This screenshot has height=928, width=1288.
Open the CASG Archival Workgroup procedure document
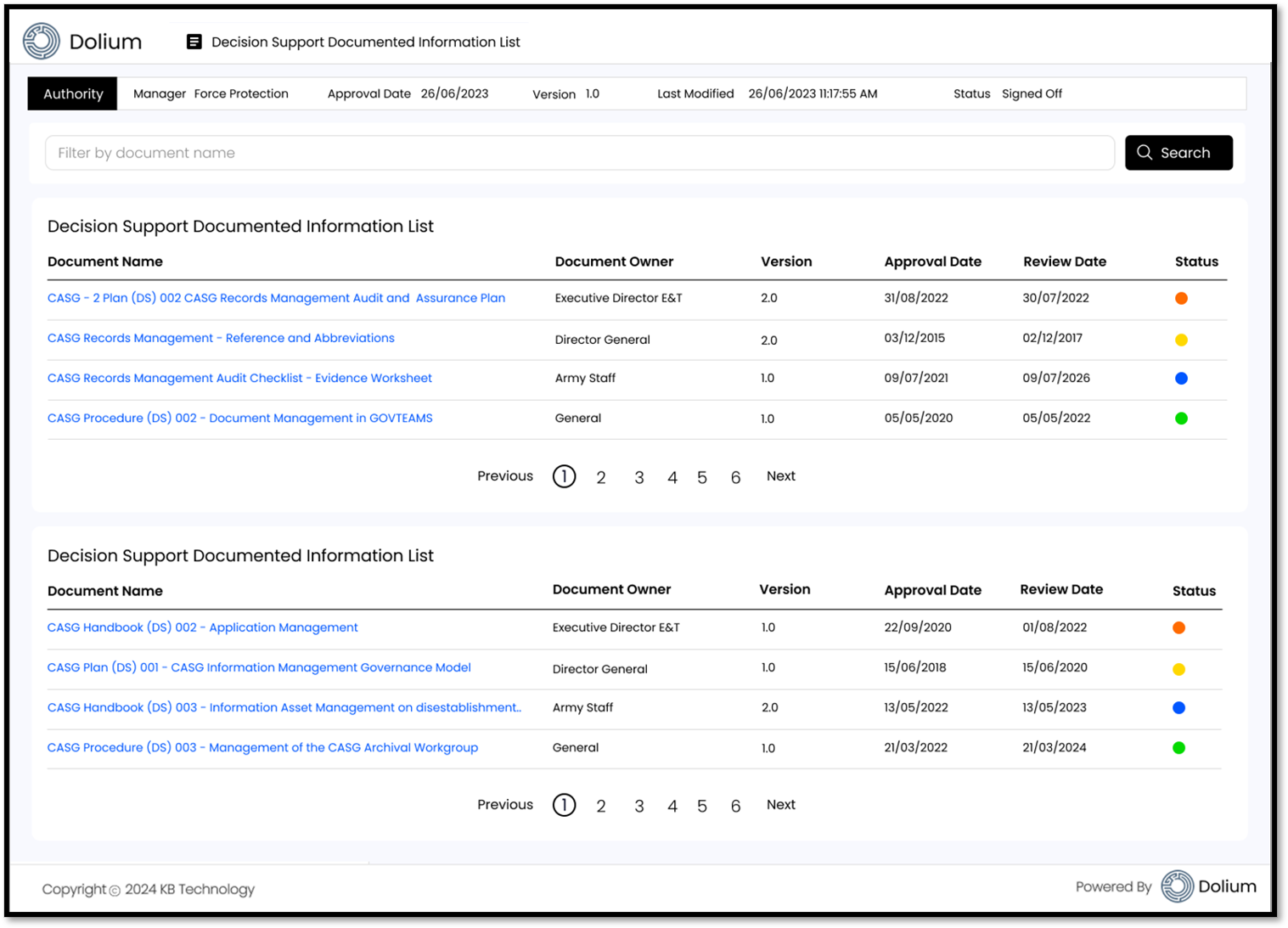(263, 747)
